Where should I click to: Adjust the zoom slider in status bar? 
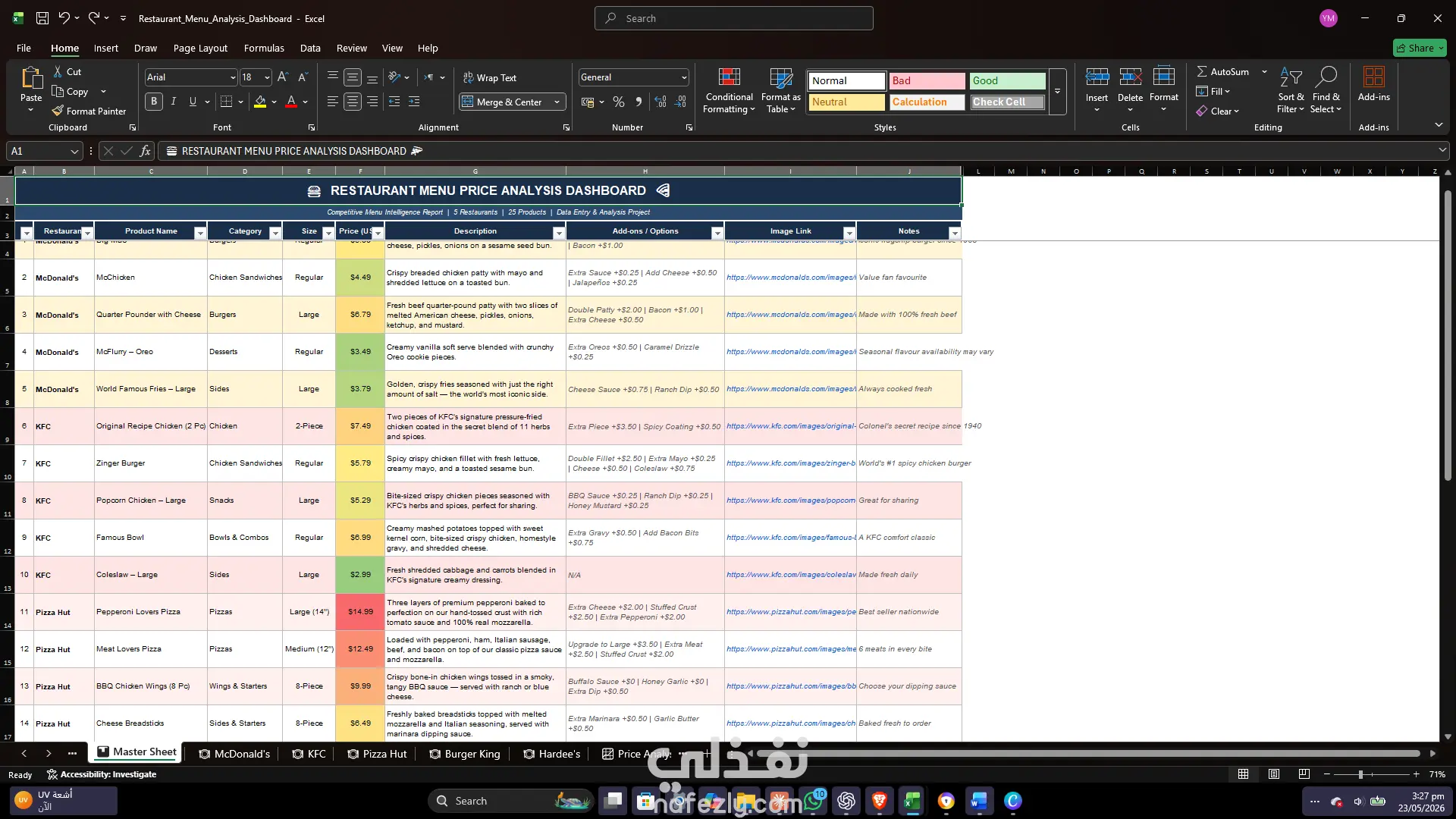(x=1360, y=774)
